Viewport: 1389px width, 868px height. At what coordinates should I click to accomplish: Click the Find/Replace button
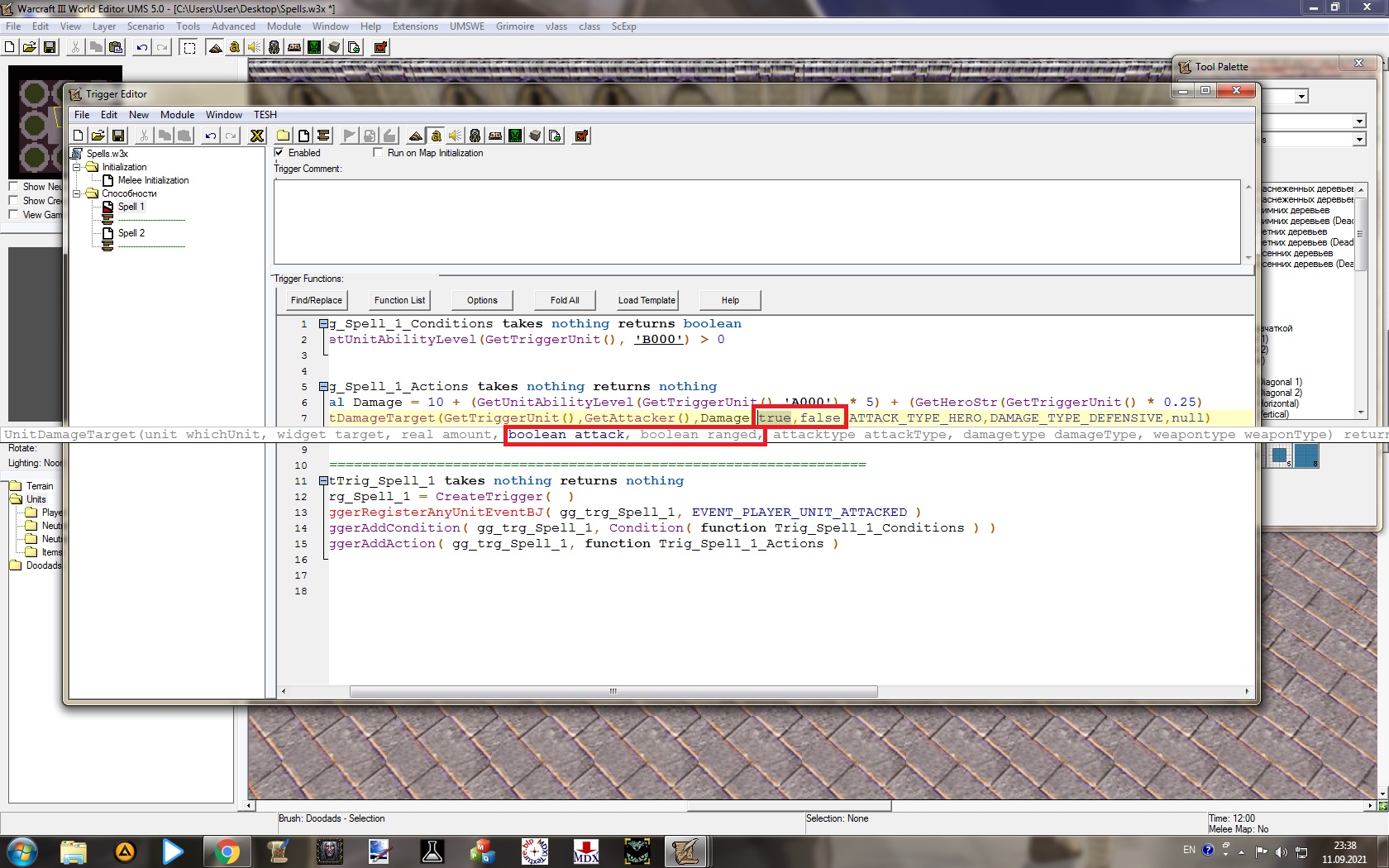click(316, 300)
